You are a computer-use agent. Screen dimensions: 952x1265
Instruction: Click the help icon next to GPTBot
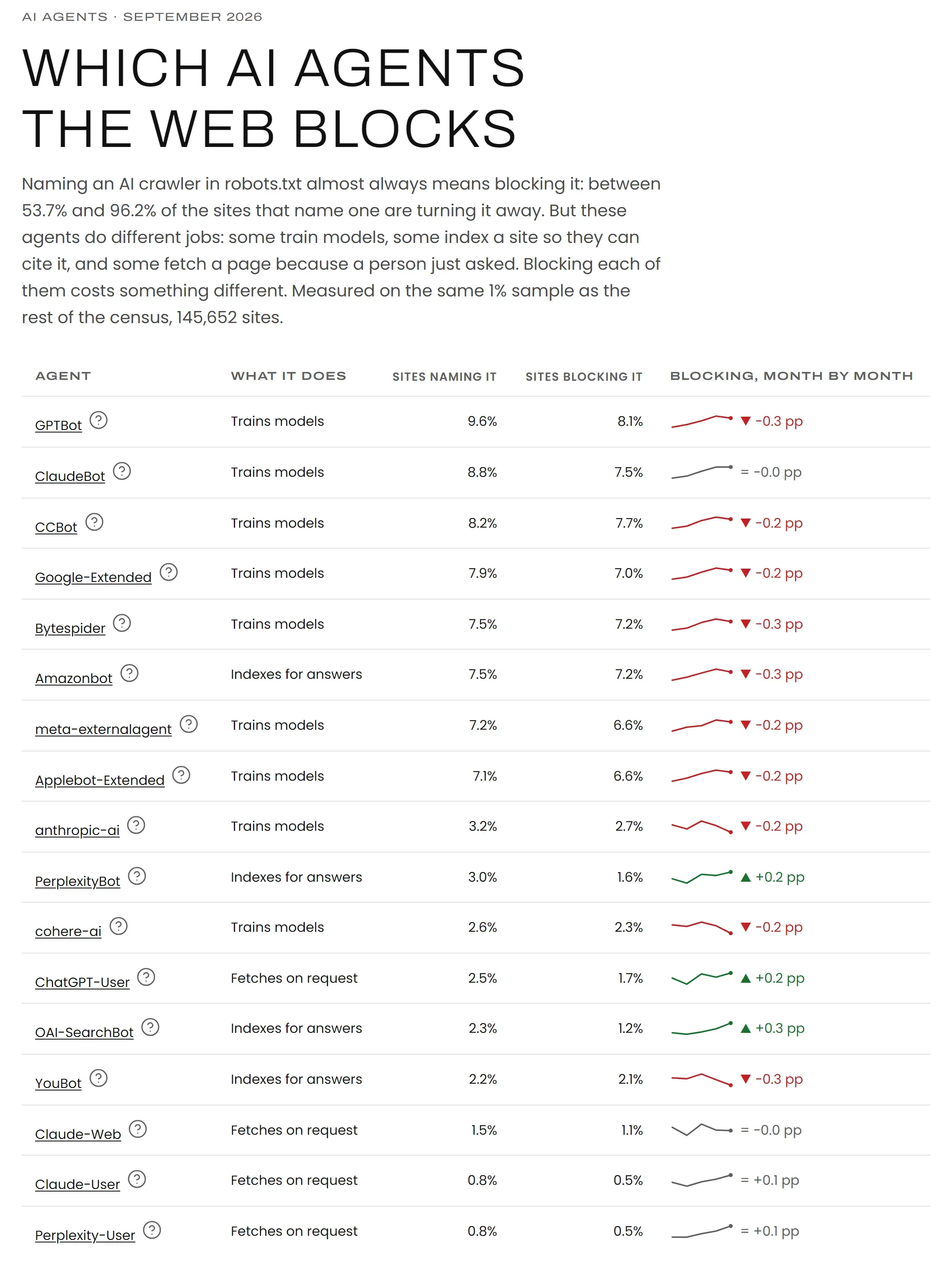pyautogui.click(x=99, y=420)
